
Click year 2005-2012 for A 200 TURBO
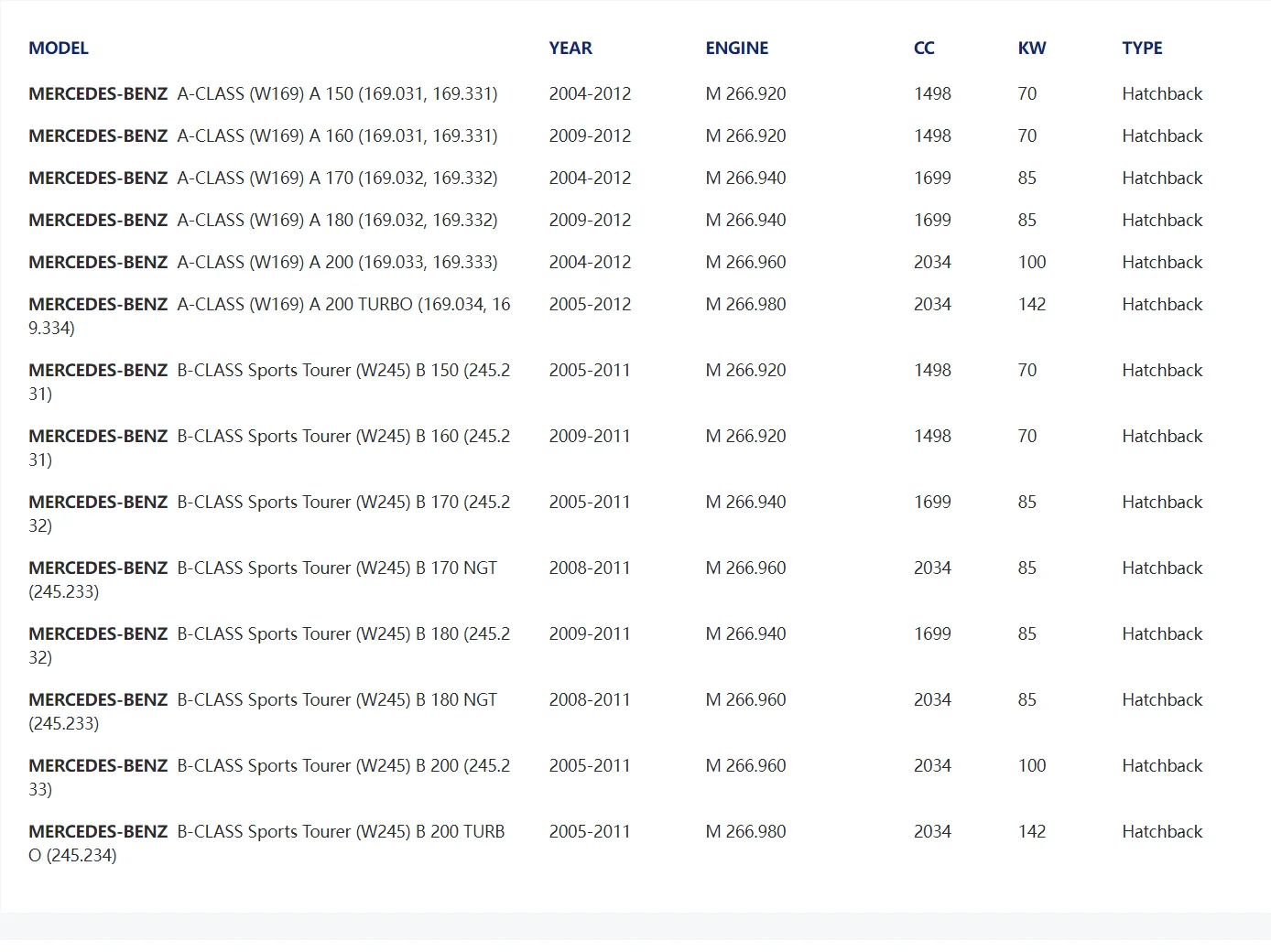(590, 304)
